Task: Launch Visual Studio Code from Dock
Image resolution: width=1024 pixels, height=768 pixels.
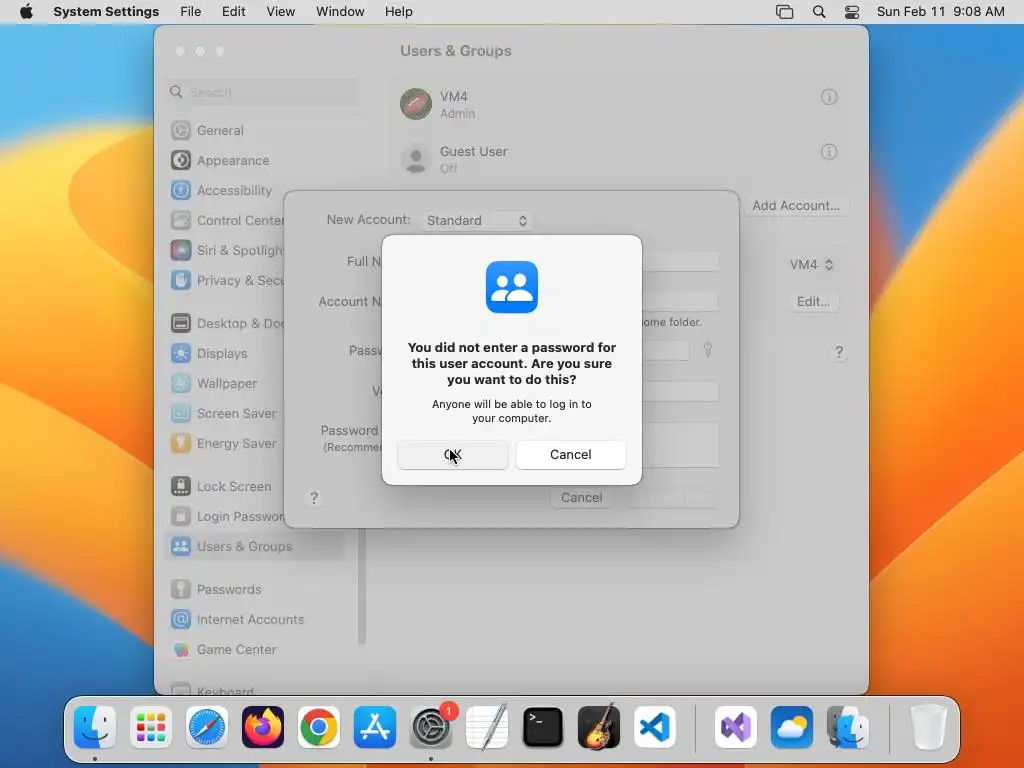Action: [x=654, y=727]
